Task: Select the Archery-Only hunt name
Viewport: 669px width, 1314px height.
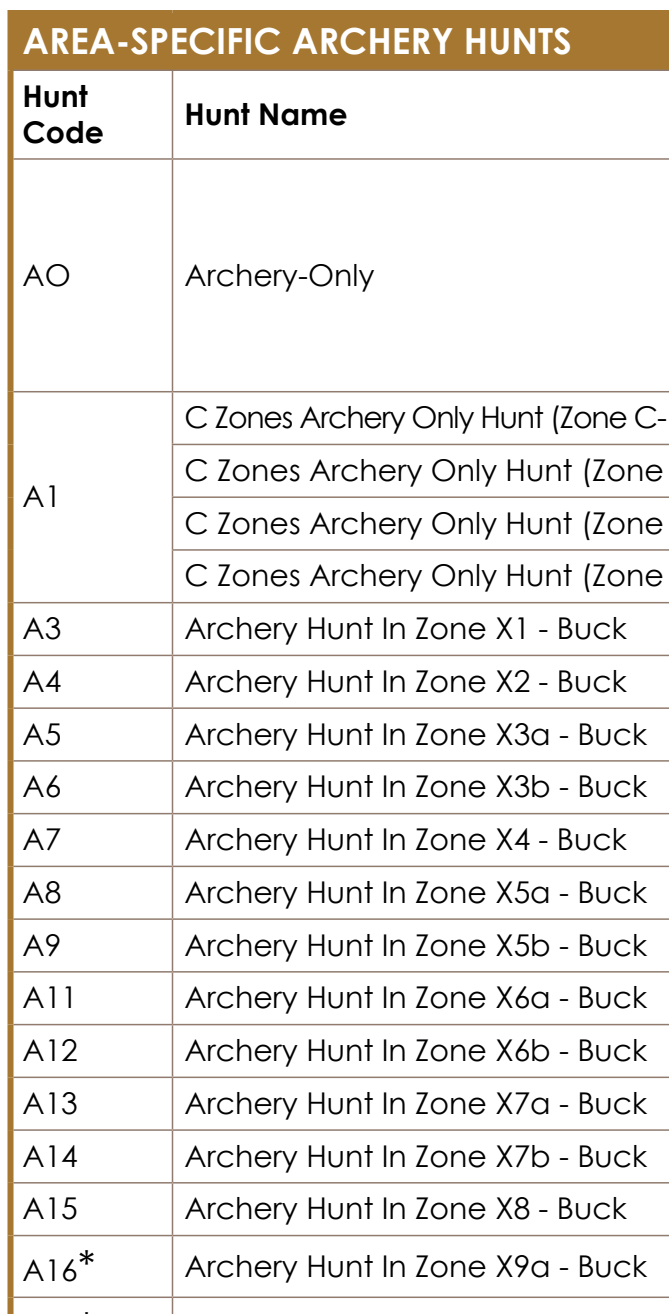Action: pos(279,277)
